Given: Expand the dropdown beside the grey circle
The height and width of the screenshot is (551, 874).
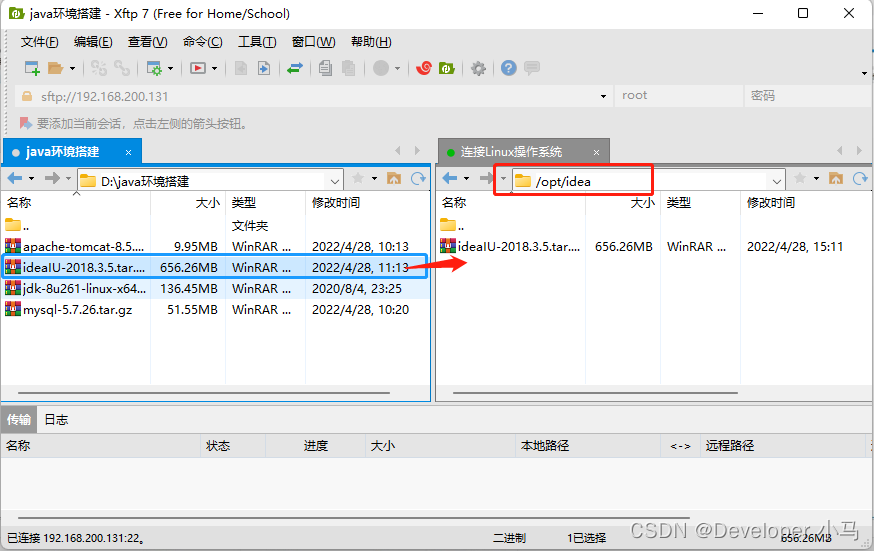Looking at the screenshot, I should pyautogui.click(x=397, y=69).
